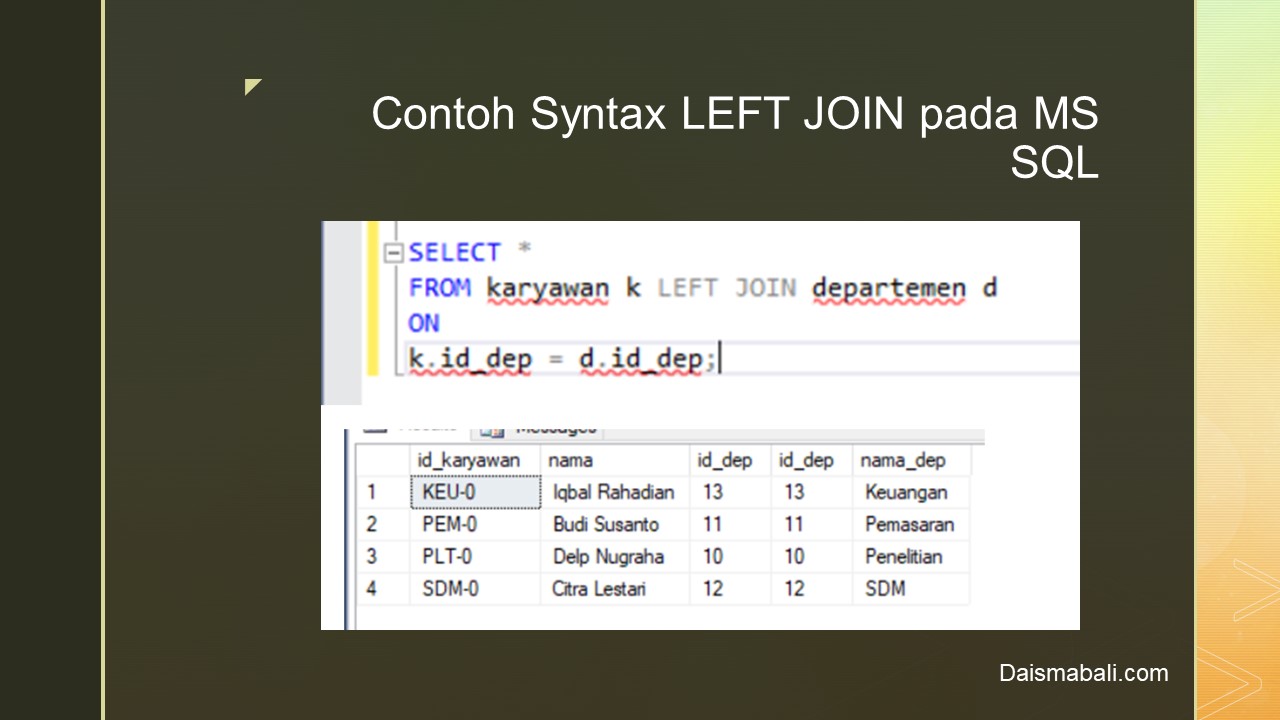The height and width of the screenshot is (720, 1280).
Task: Click the departemen table name in query
Action: [888, 289]
